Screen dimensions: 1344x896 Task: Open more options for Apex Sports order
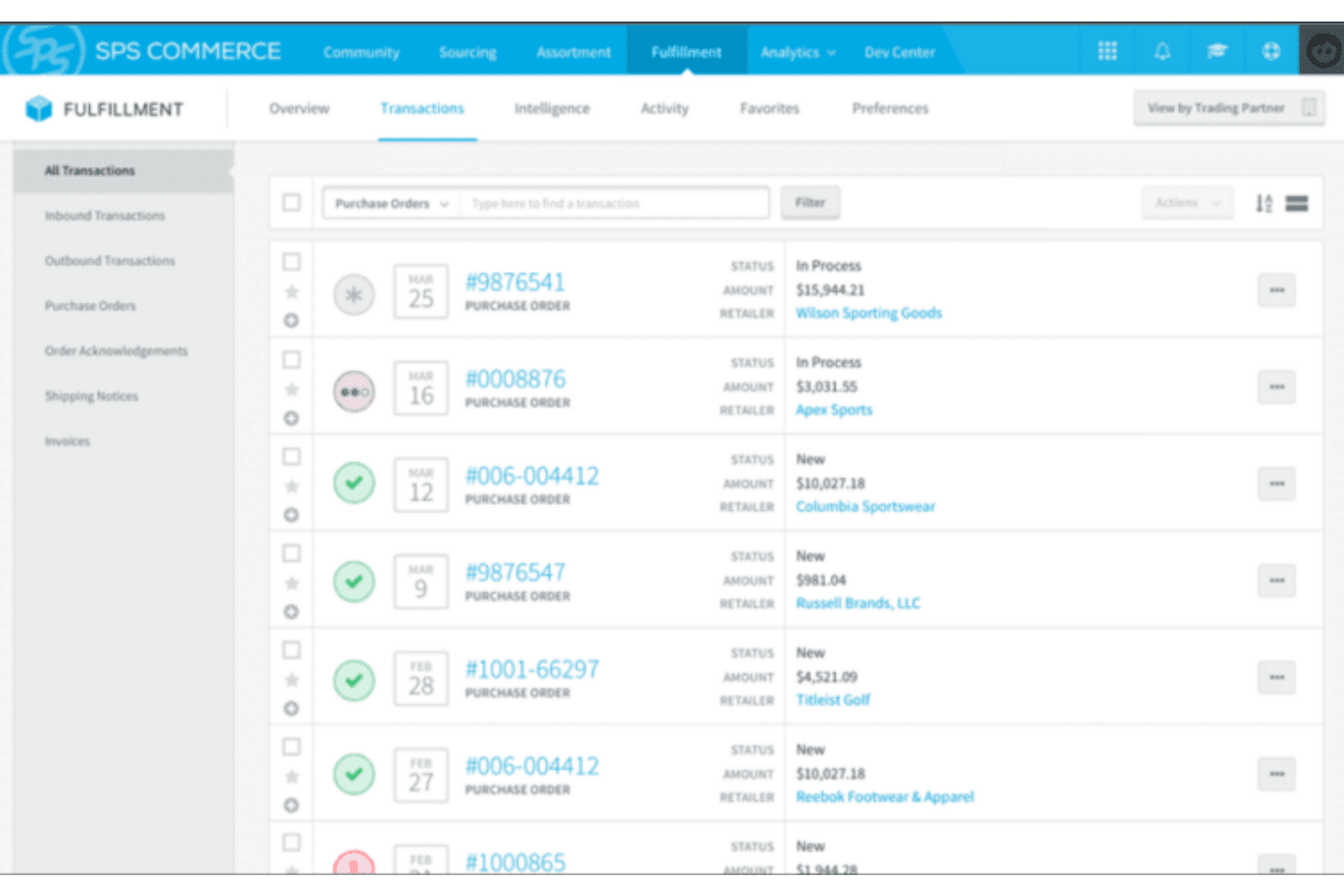coord(1277,388)
